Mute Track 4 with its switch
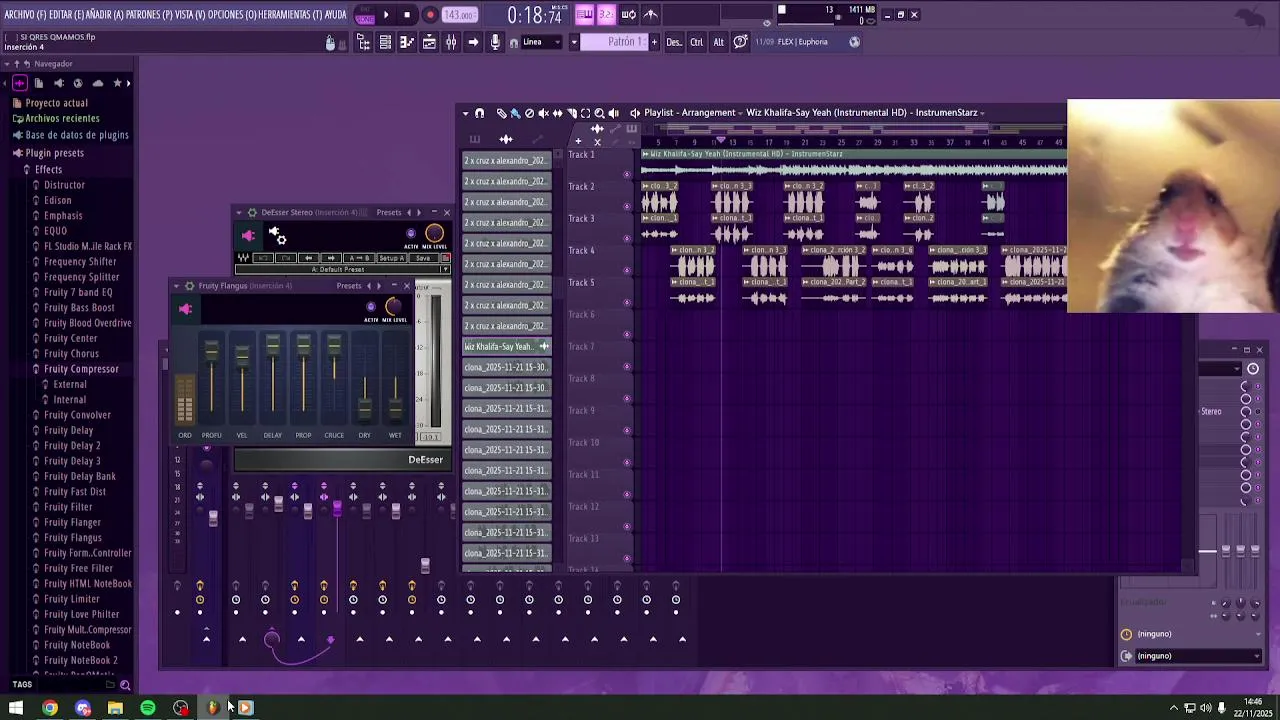Image resolution: width=1280 pixels, height=720 pixels. tap(627, 270)
